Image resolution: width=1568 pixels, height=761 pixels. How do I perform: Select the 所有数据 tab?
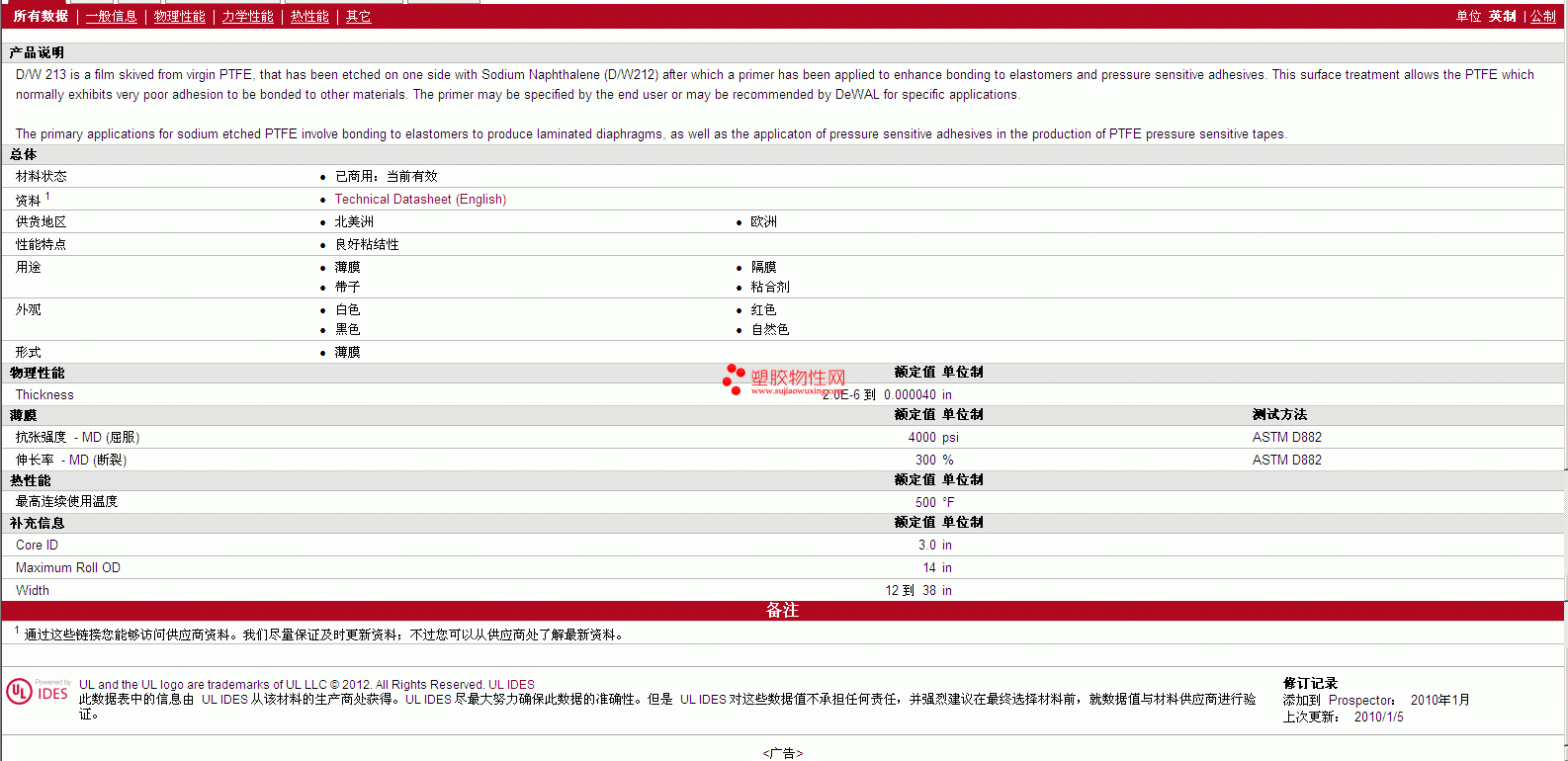click(41, 16)
